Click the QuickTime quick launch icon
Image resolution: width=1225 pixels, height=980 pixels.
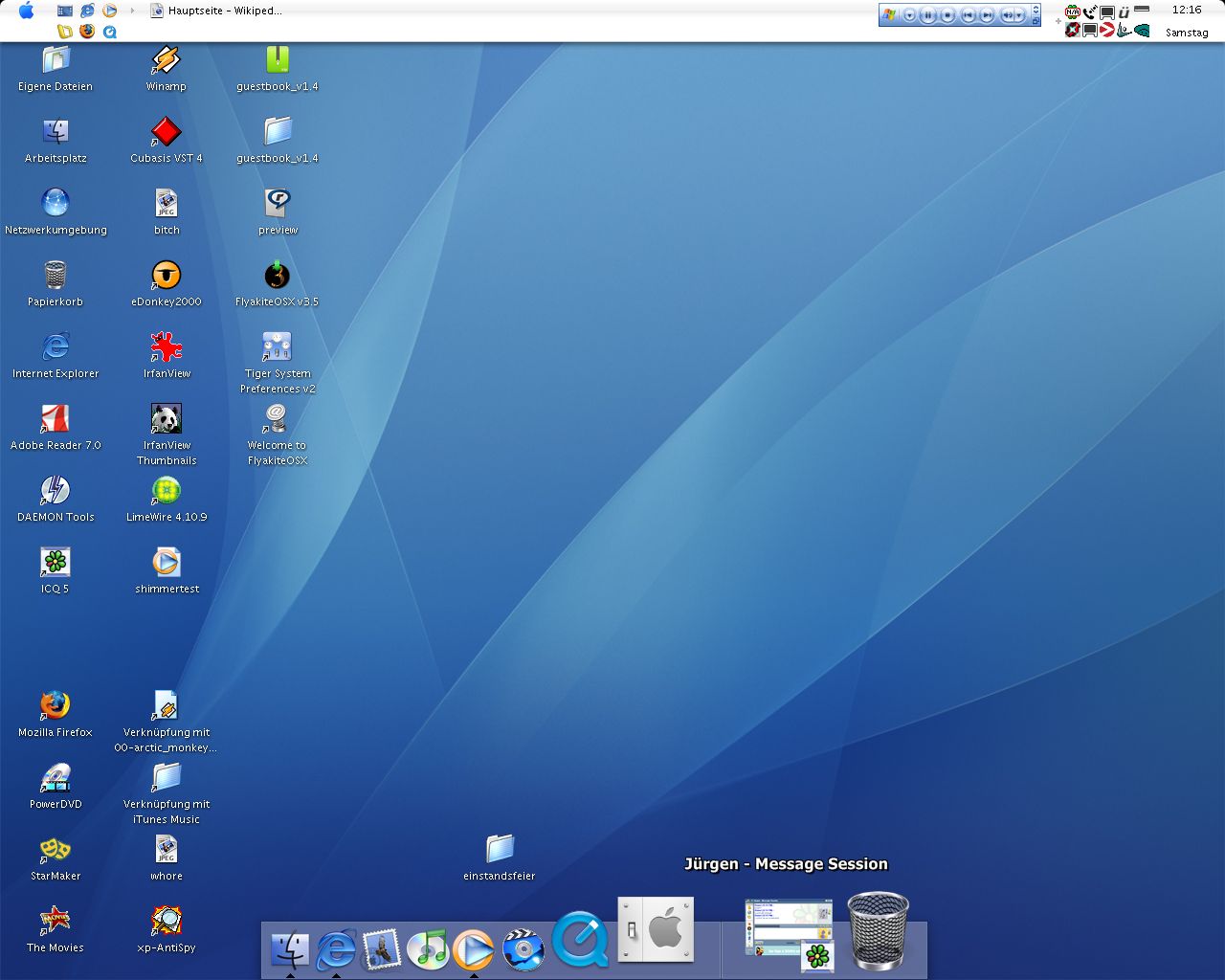tap(110, 32)
